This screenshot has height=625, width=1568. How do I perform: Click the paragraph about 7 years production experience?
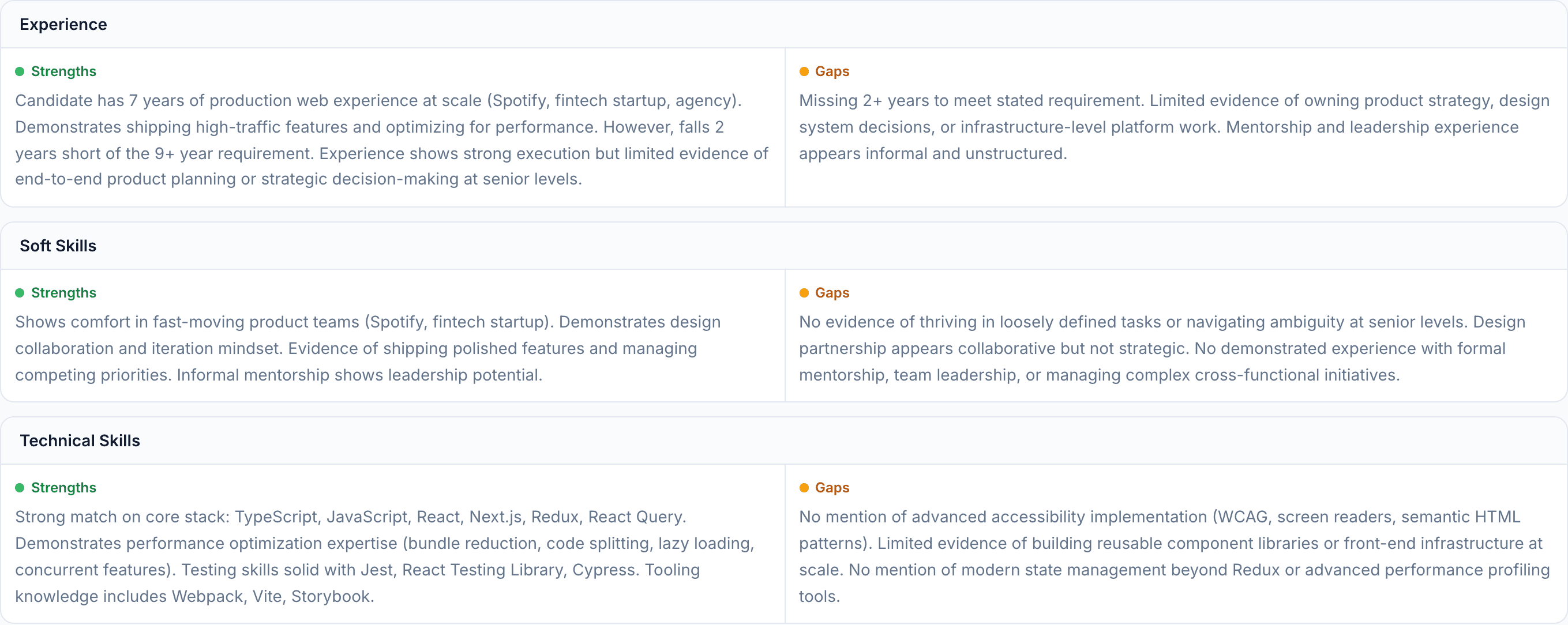[392, 140]
